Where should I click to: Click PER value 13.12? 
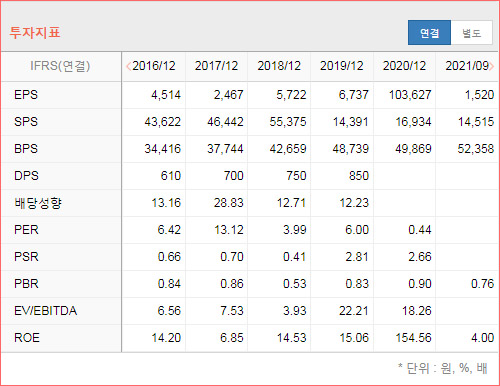coord(229,230)
